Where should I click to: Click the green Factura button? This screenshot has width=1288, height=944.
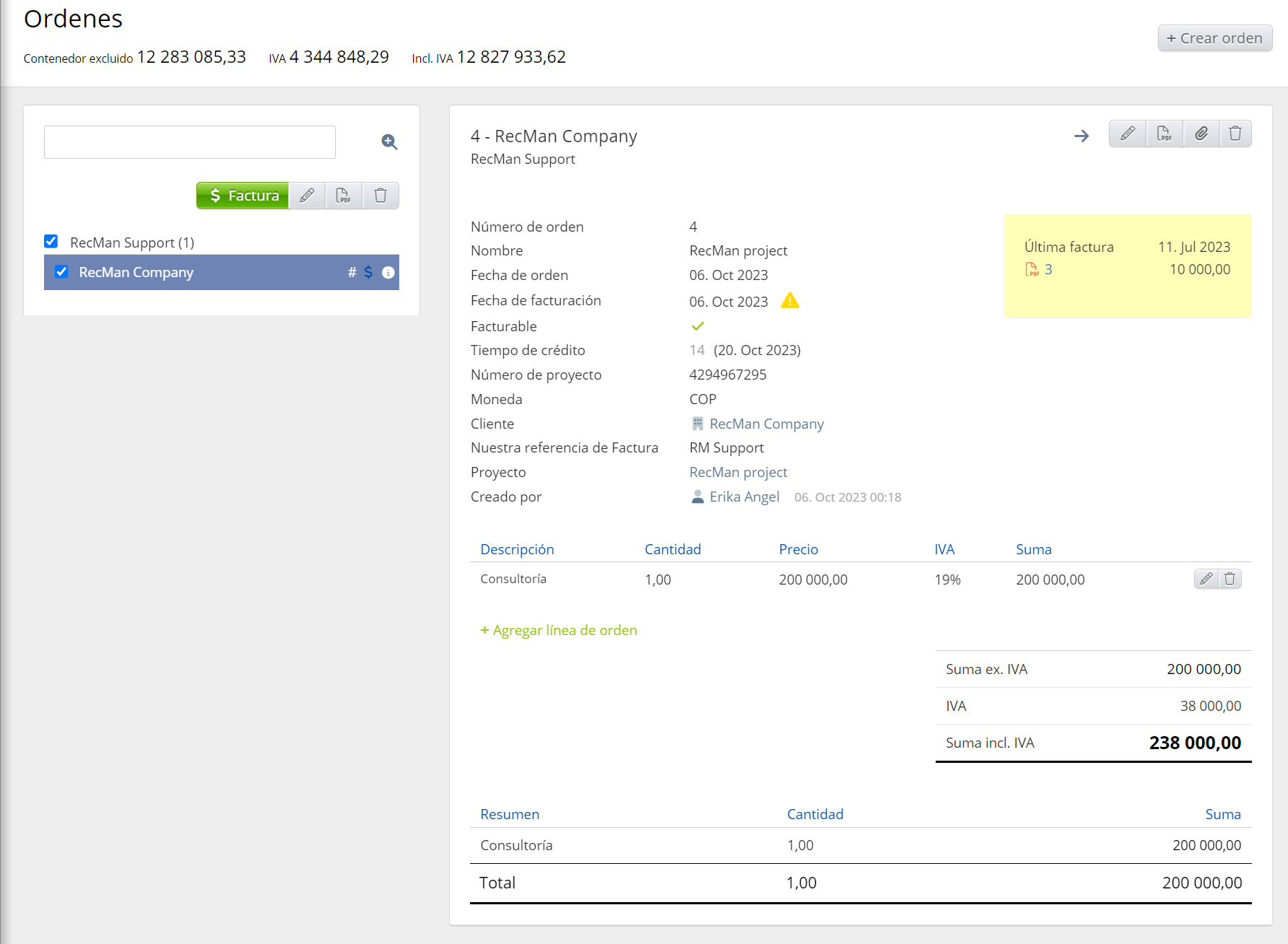[x=243, y=196]
